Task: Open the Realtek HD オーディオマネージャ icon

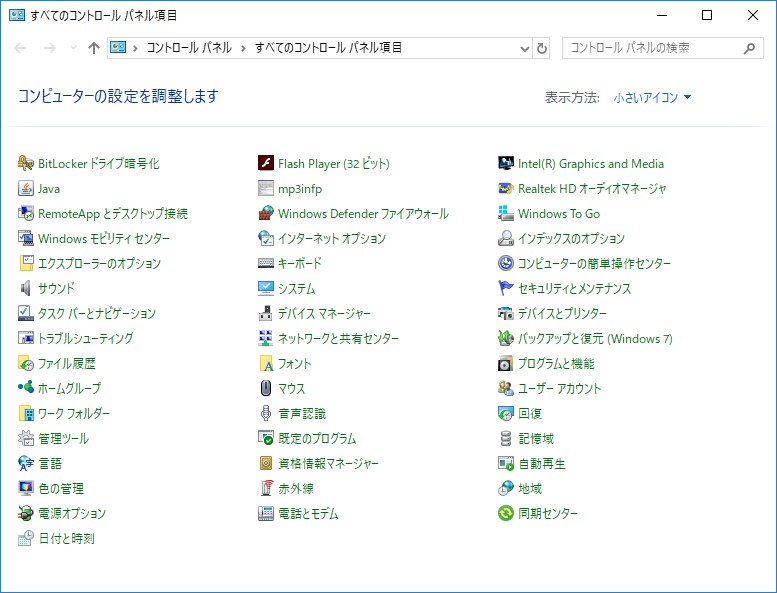Action: (x=506, y=189)
